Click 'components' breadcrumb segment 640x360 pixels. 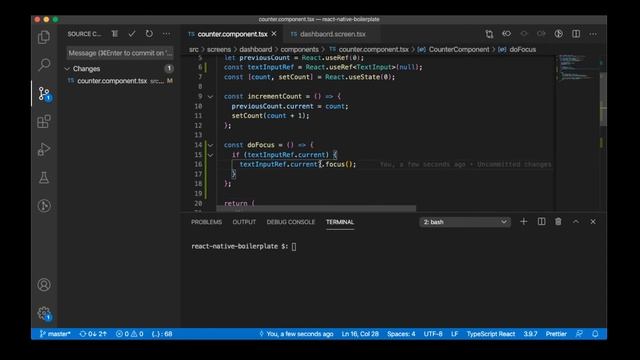pos(299,49)
